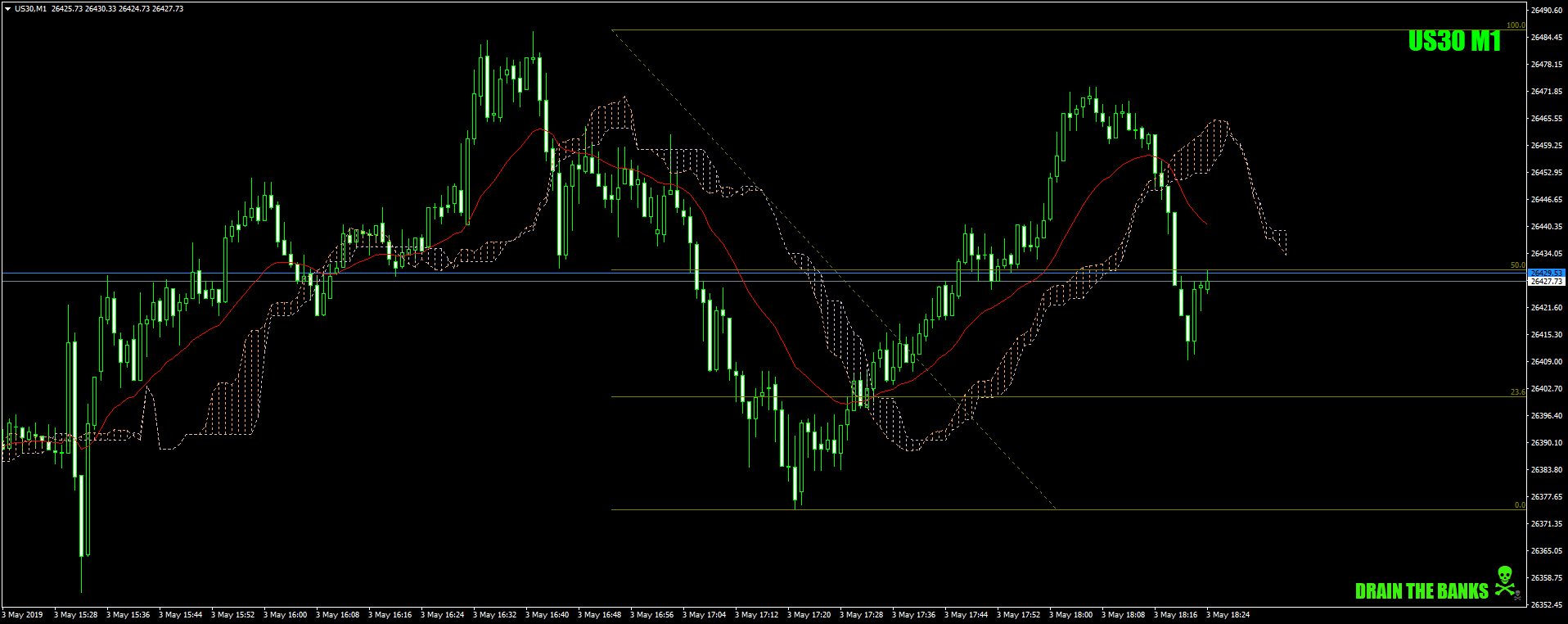1568x624 pixels.
Task: Click price scale value 26446.65
Action: [x=1547, y=200]
